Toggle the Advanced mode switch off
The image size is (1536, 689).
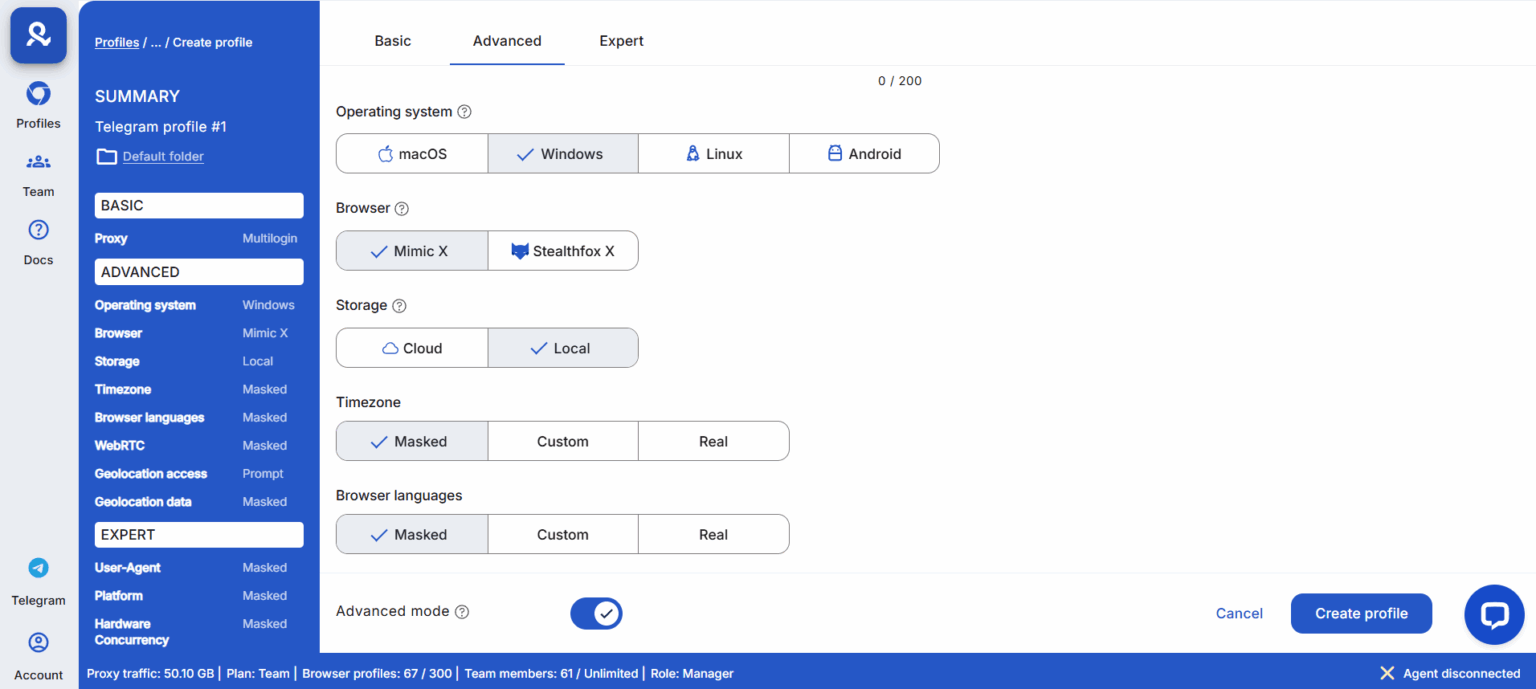[596, 613]
